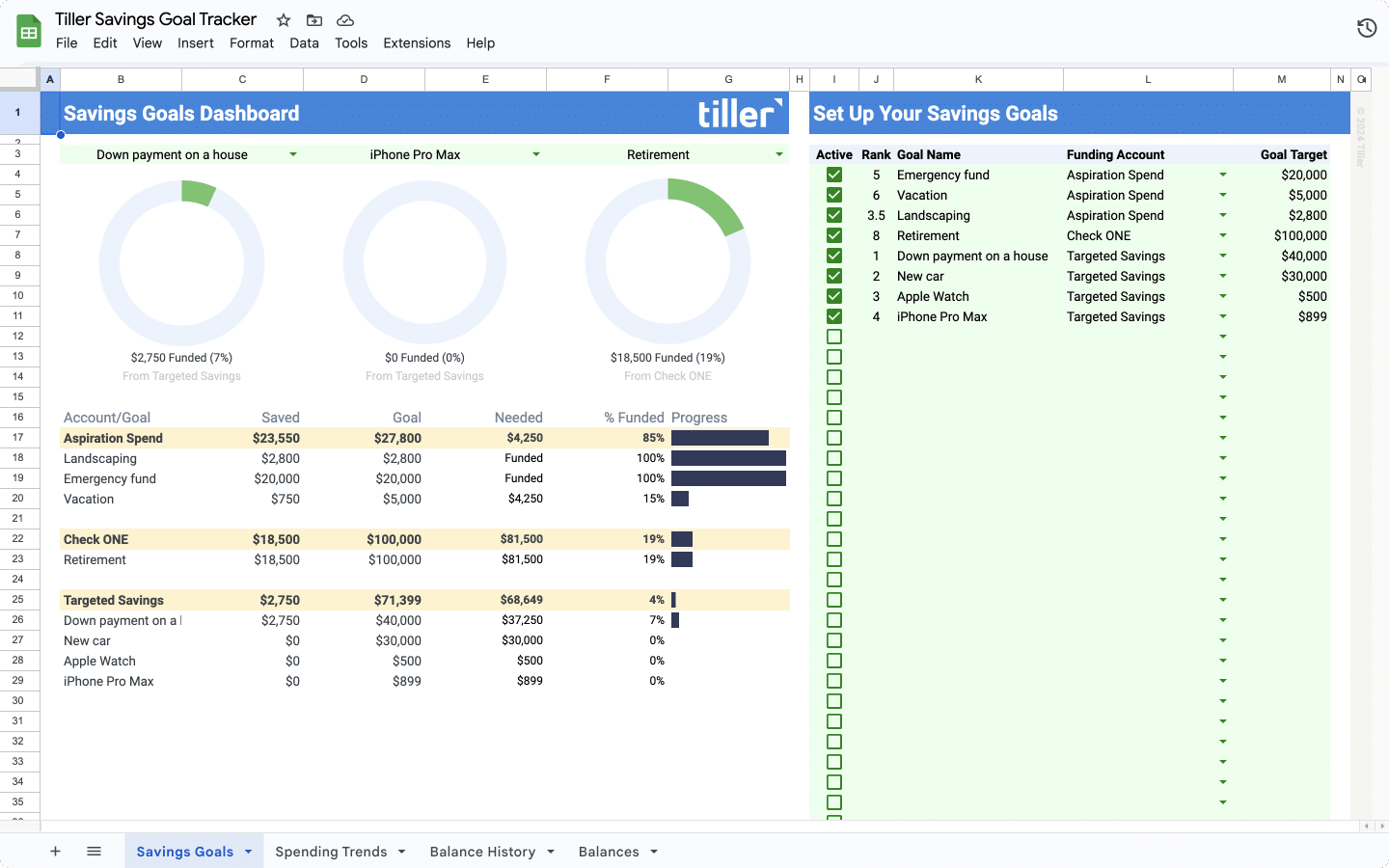The width and height of the screenshot is (1389, 868).
Task: Open the Google Sheets home icon
Action: pyautogui.click(x=29, y=31)
